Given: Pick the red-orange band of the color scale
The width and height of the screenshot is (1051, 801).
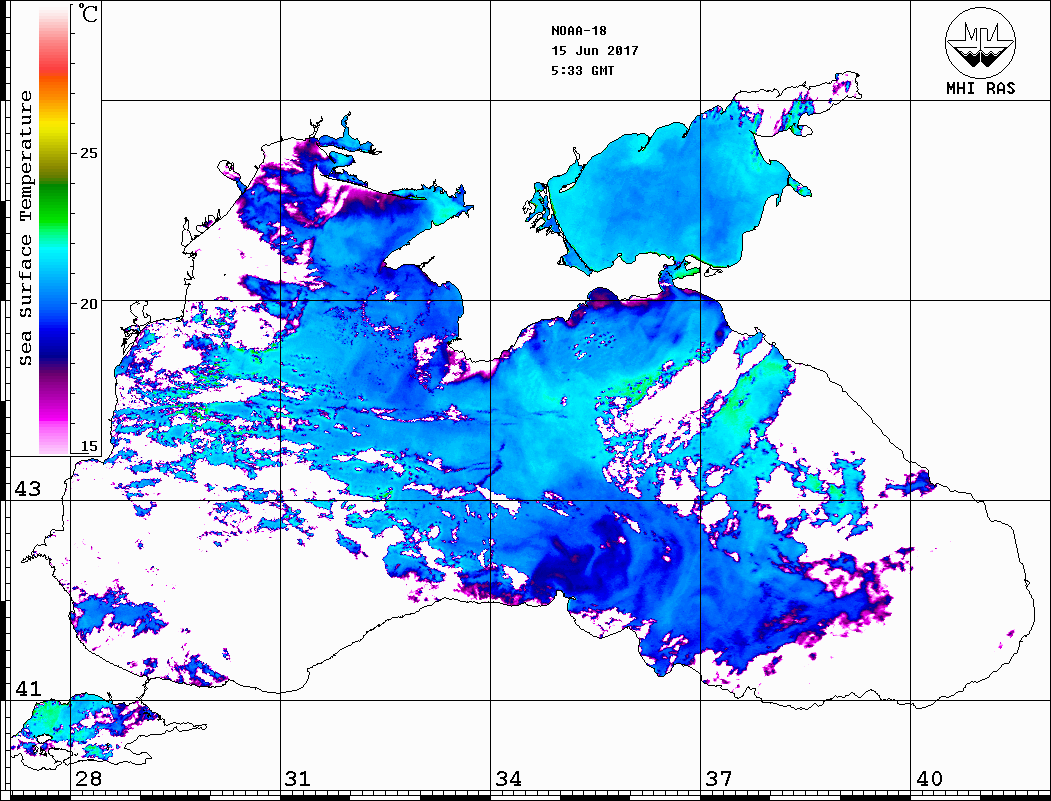Looking at the screenshot, I should pyautogui.click(x=54, y=77).
